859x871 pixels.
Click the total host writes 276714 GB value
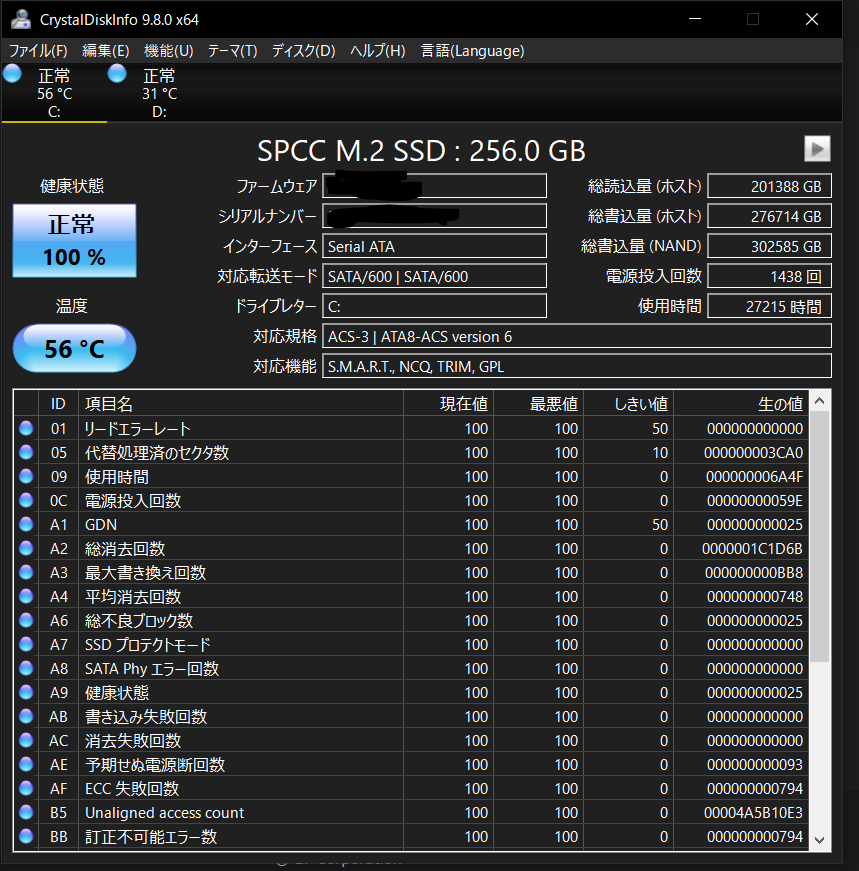(770, 216)
